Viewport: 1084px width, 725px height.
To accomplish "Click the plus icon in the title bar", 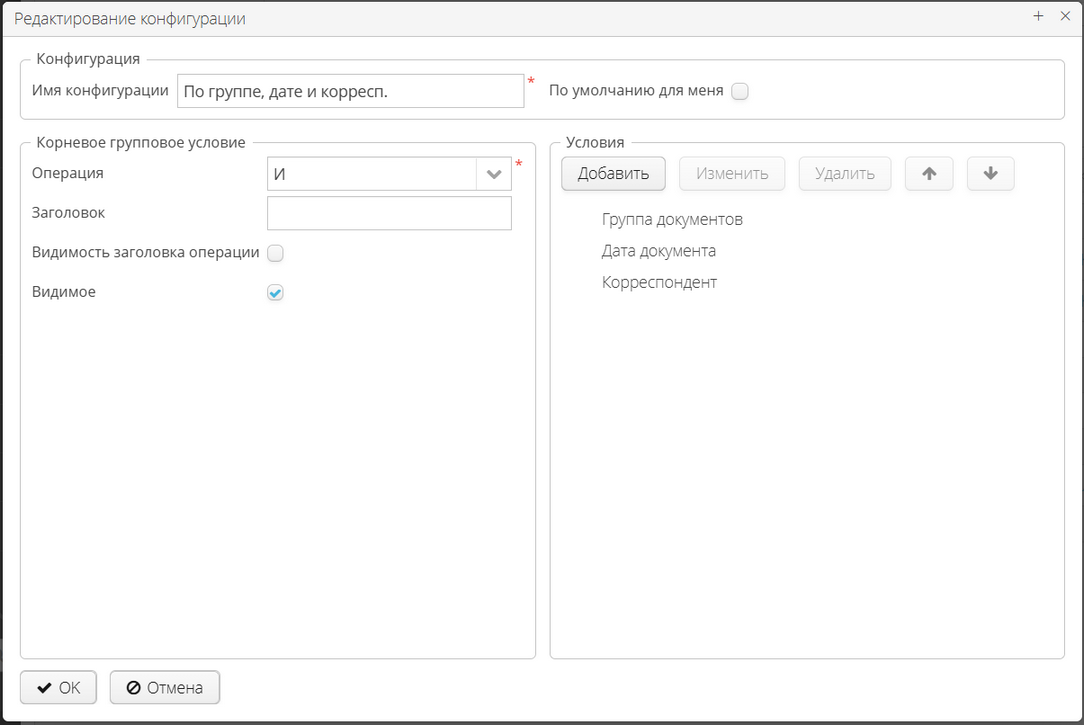I will tap(1038, 16).
